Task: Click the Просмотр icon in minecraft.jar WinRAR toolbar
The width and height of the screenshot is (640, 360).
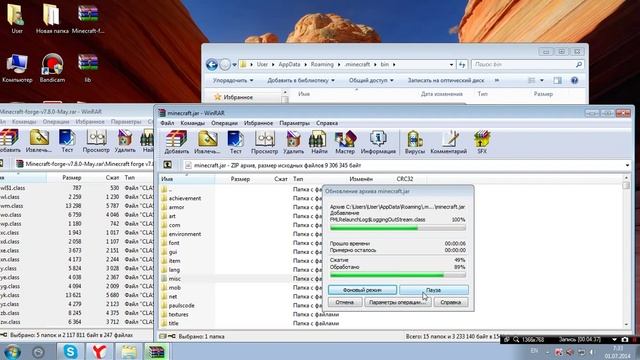Action: tap(264, 142)
